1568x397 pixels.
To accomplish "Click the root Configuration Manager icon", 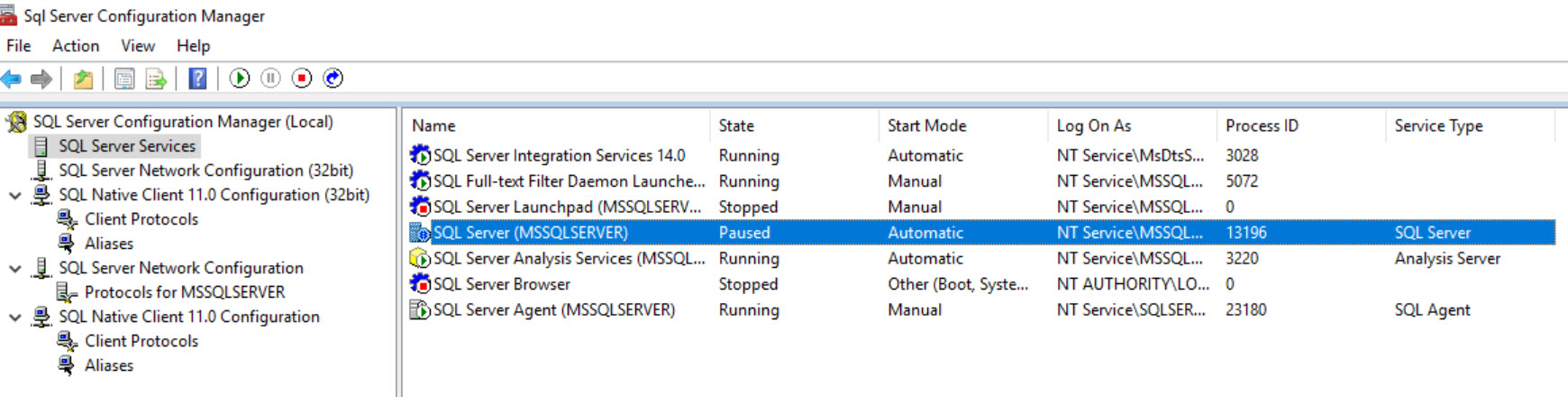I will click(16, 122).
